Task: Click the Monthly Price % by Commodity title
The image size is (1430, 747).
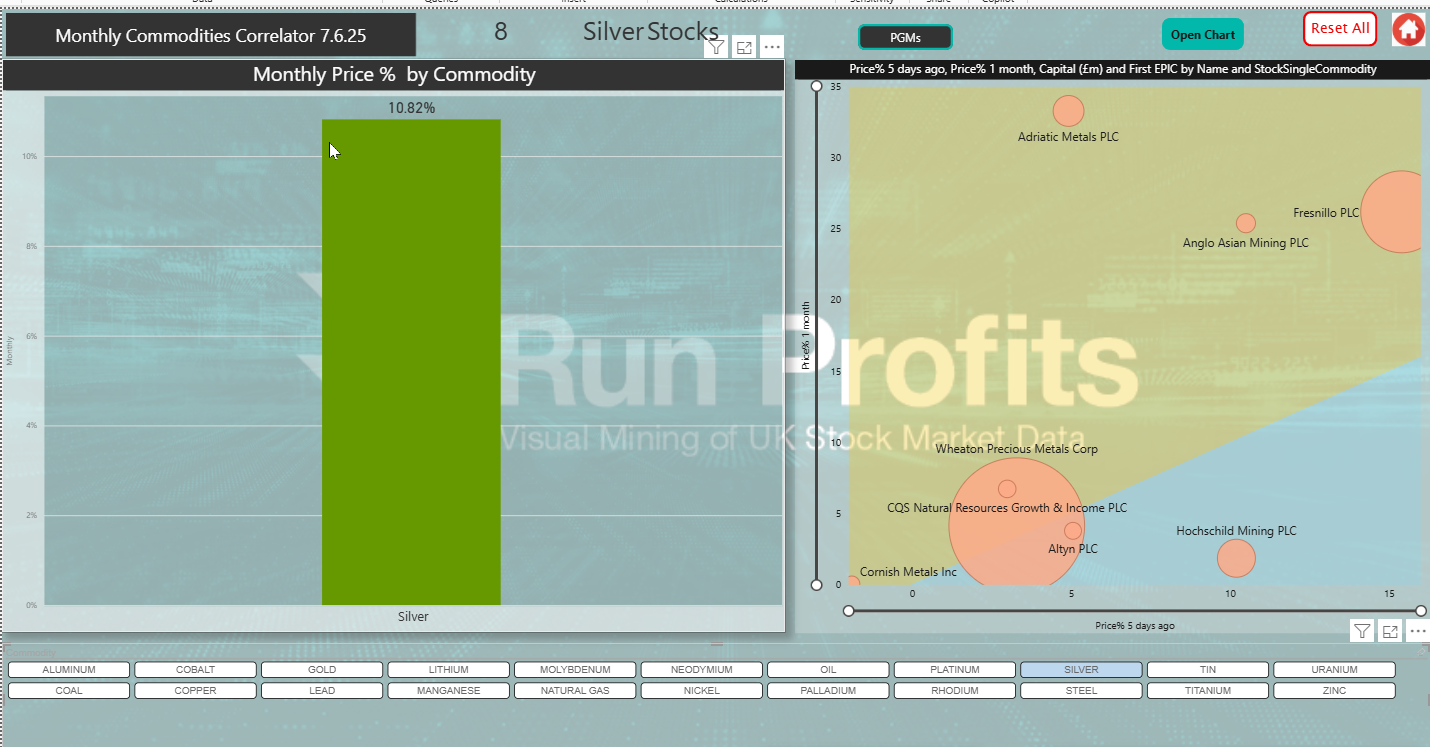Action: tap(394, 75)
